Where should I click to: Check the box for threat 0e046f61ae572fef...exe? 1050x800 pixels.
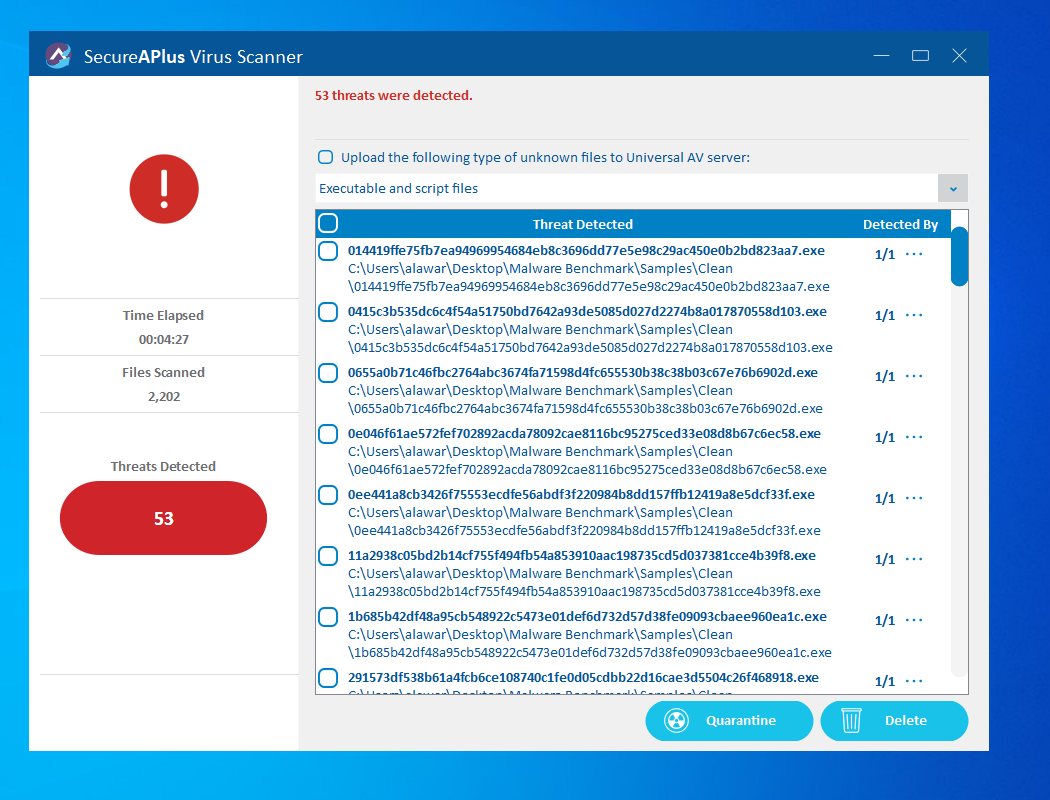coord(328,434)
